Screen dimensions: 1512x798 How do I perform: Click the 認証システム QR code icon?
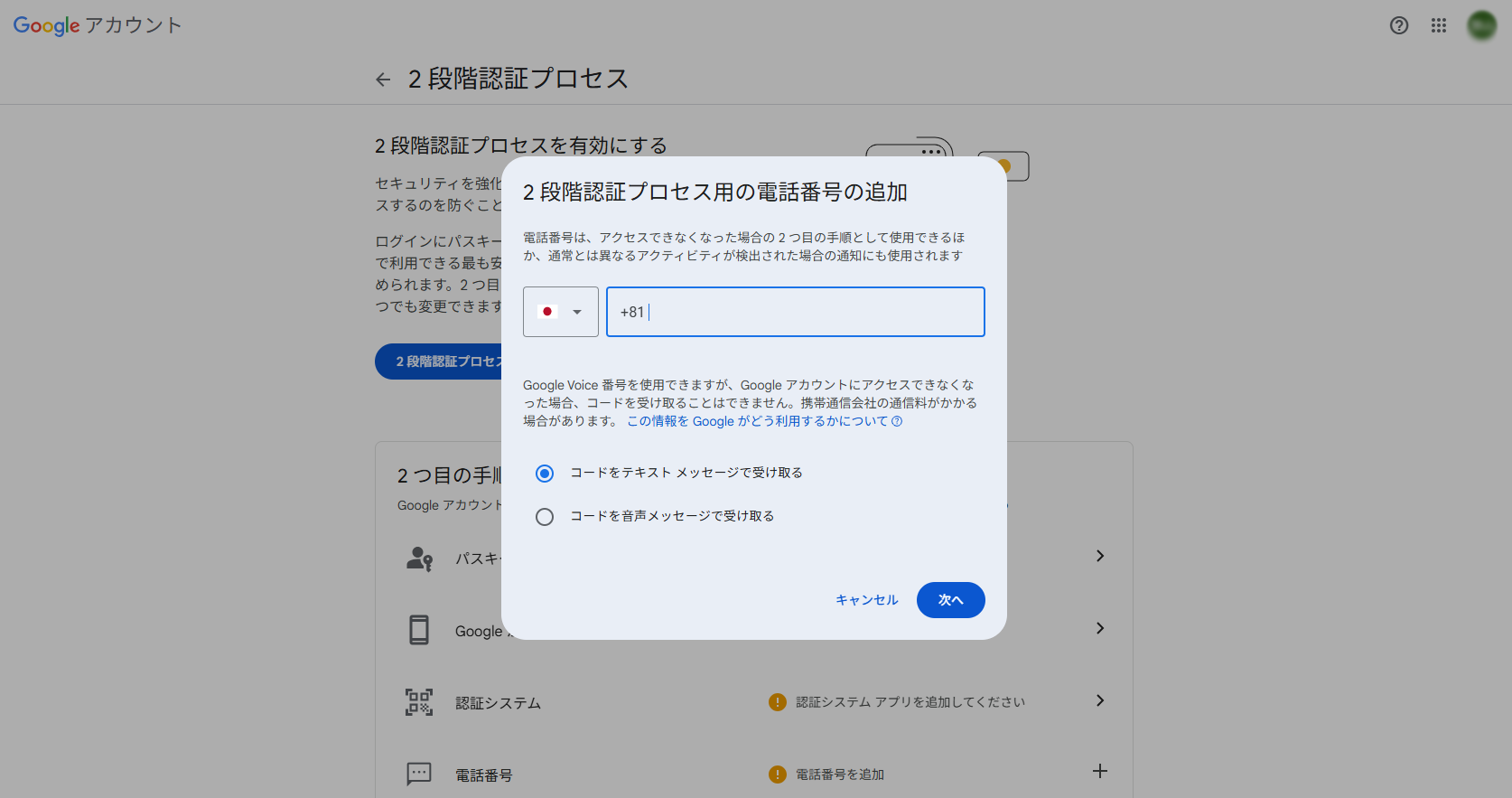point(419,702)
